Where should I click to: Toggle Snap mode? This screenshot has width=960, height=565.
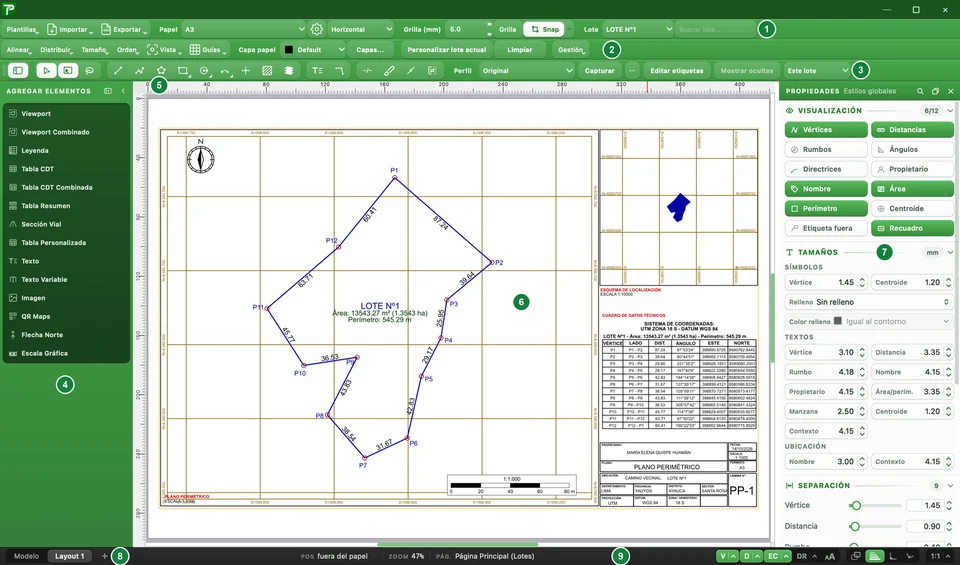(544, 29)
